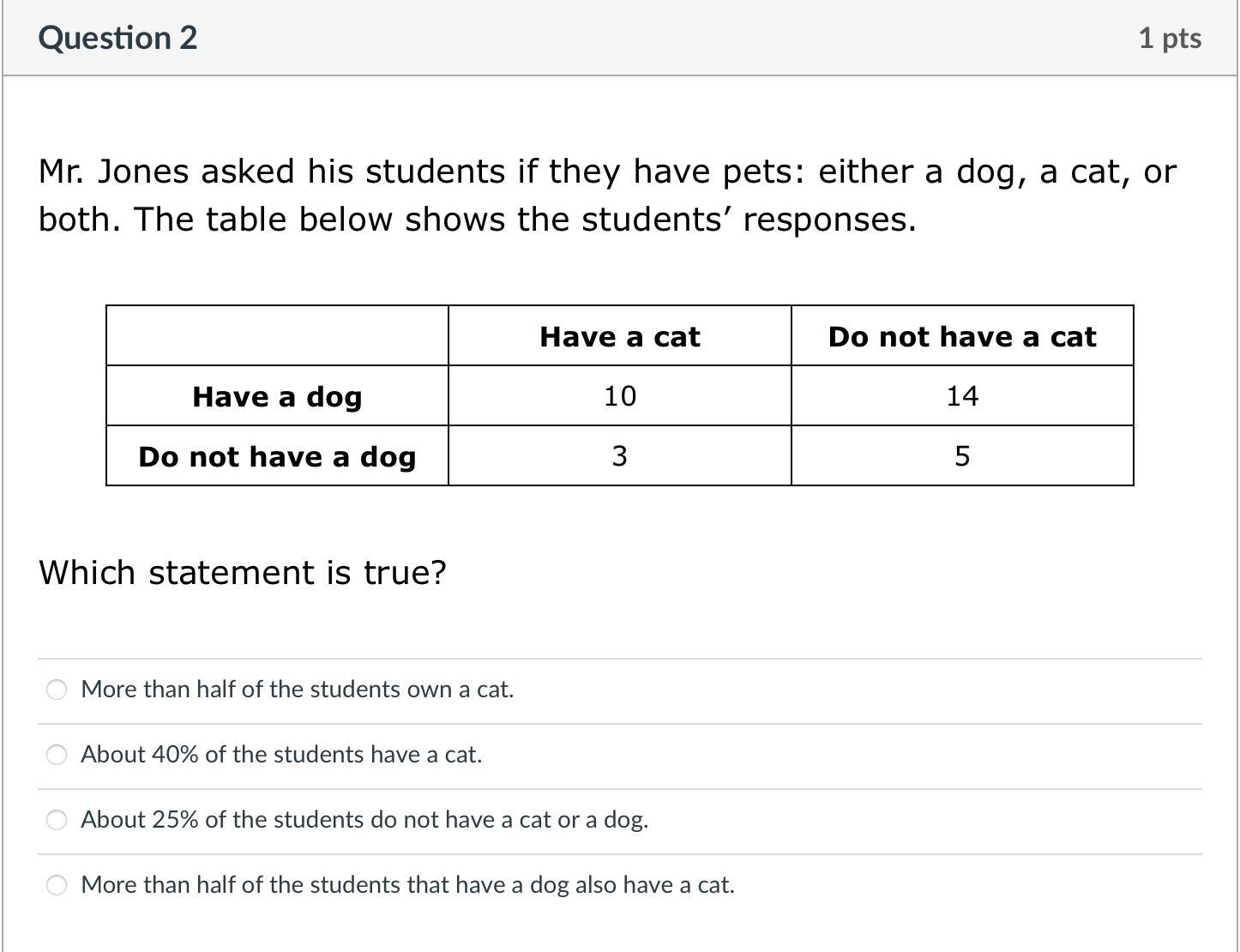Click the '1 pts' points label
1240x952 pixels.
(1170, 38)
